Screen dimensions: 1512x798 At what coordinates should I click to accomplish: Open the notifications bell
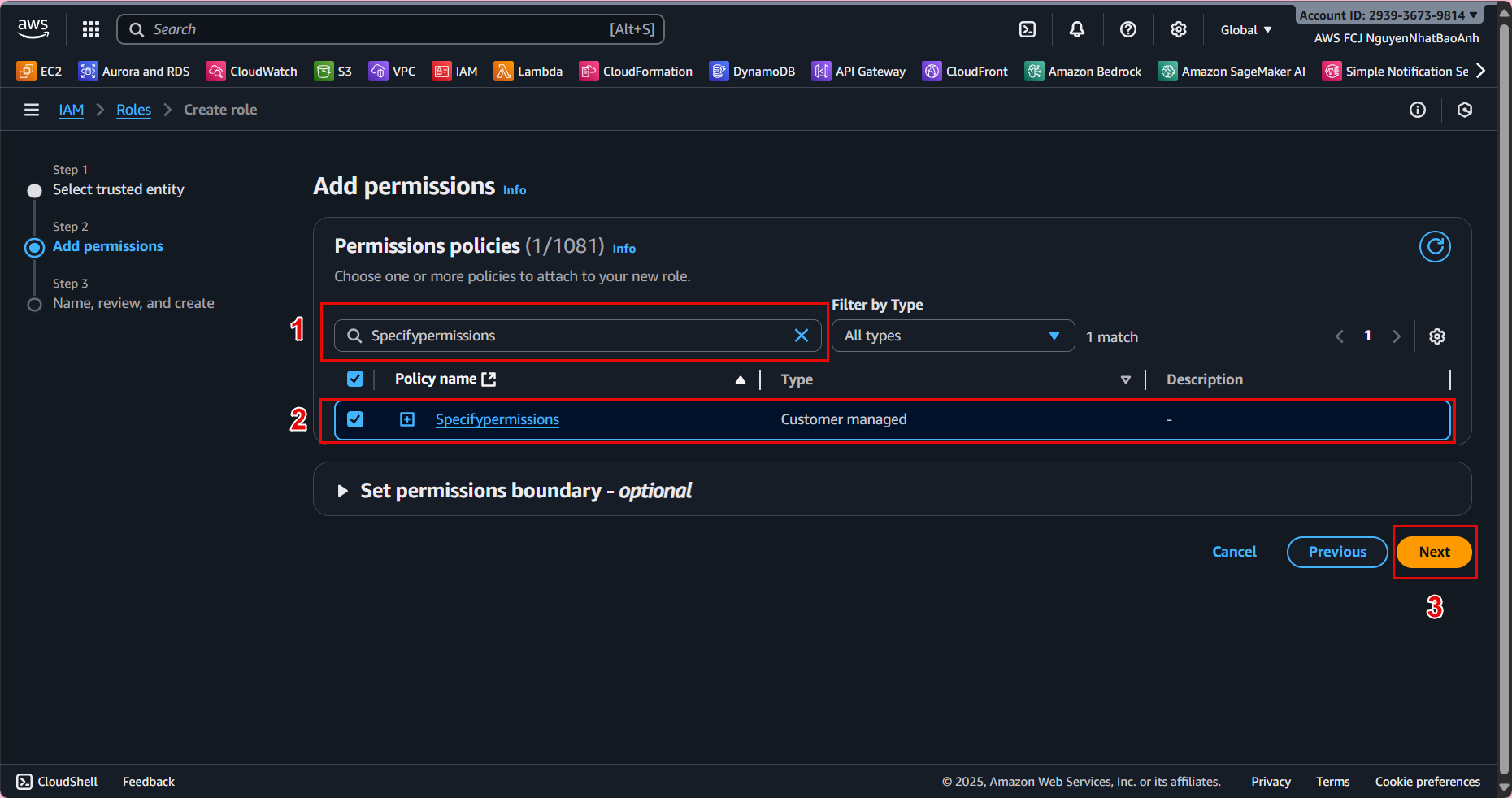click(x=1077, y=29)
